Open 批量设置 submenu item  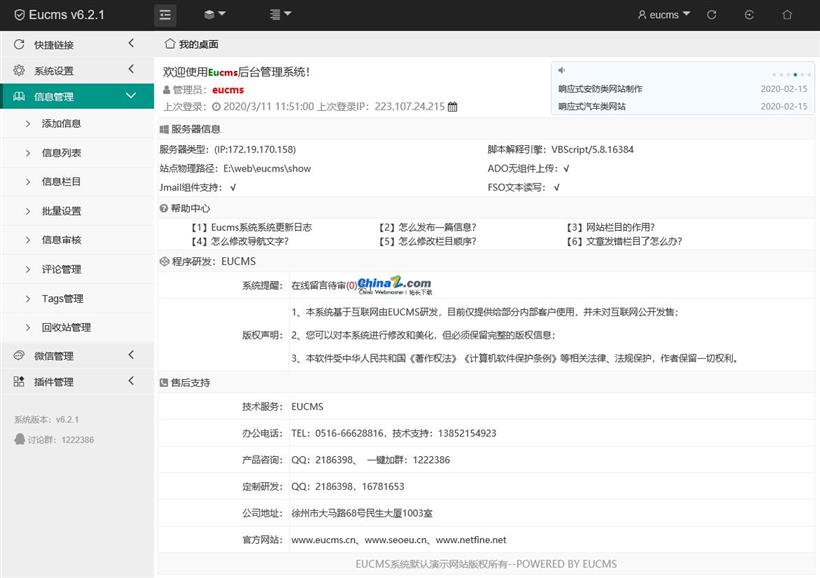tap(61, 211)
